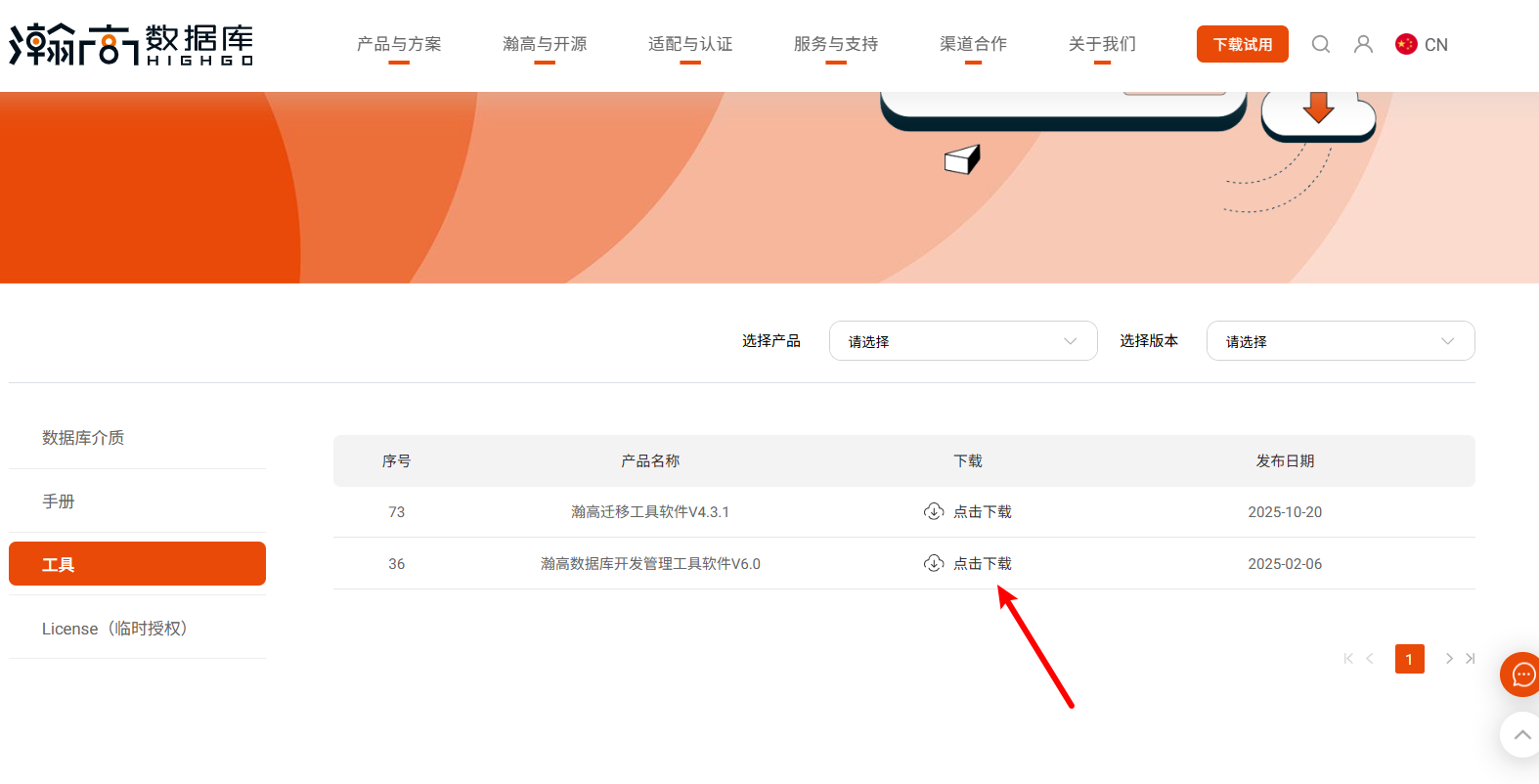Click download icon for 瀚高数据库开发管理工具软件V6.0

(934, 563)
